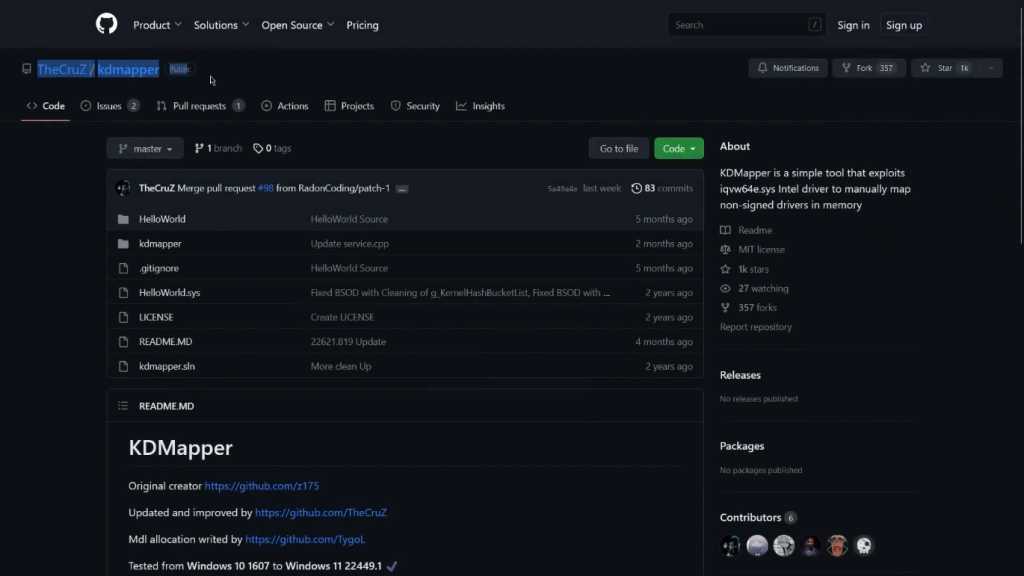Open the '22621.819 Update' commit message
This screenshot has height=576, width=1024.
tap(348, 342)
